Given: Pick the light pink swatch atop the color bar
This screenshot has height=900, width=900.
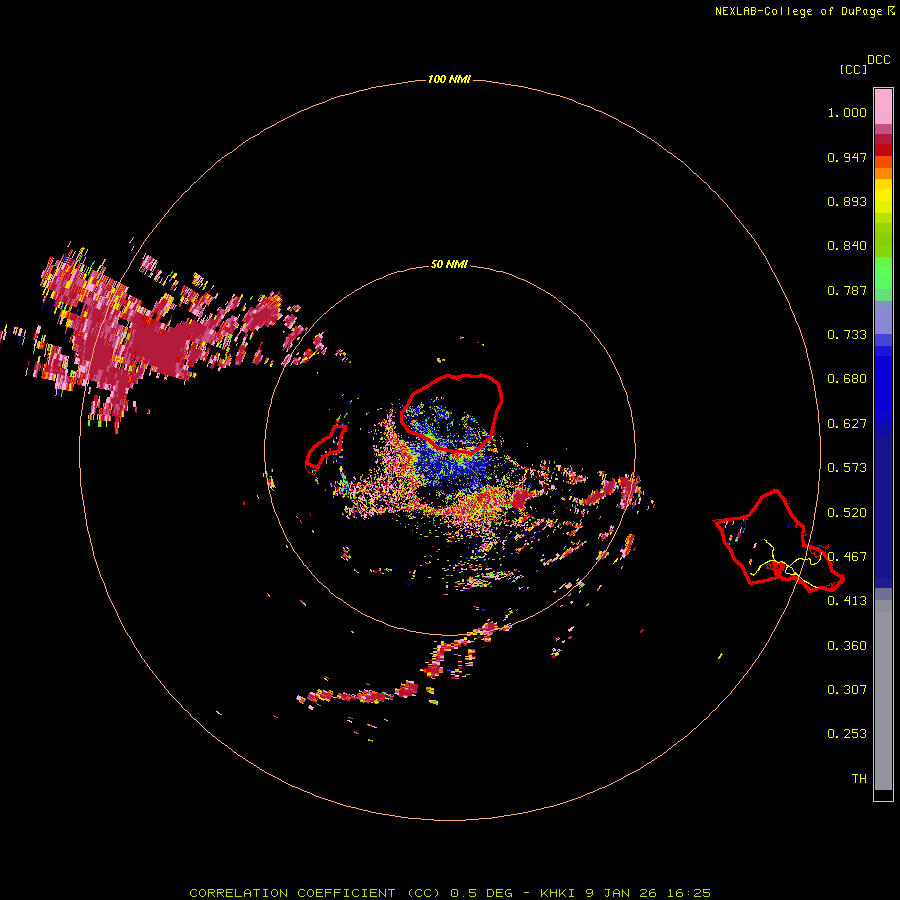Looking at the screenshot, I should click(x=883, y=107).
